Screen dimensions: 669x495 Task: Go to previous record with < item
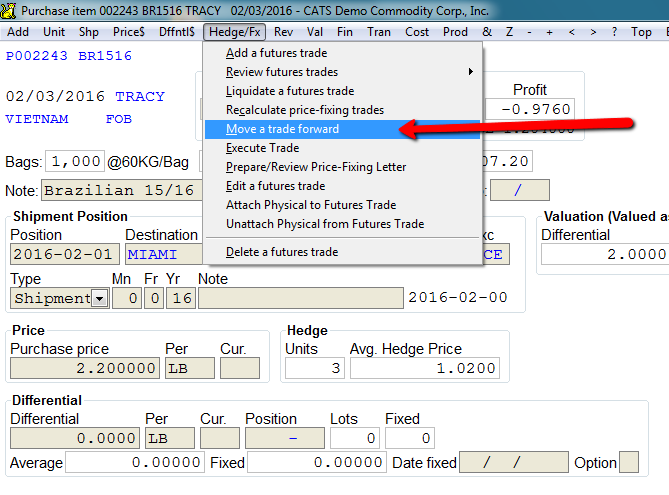tap(572, 32)
